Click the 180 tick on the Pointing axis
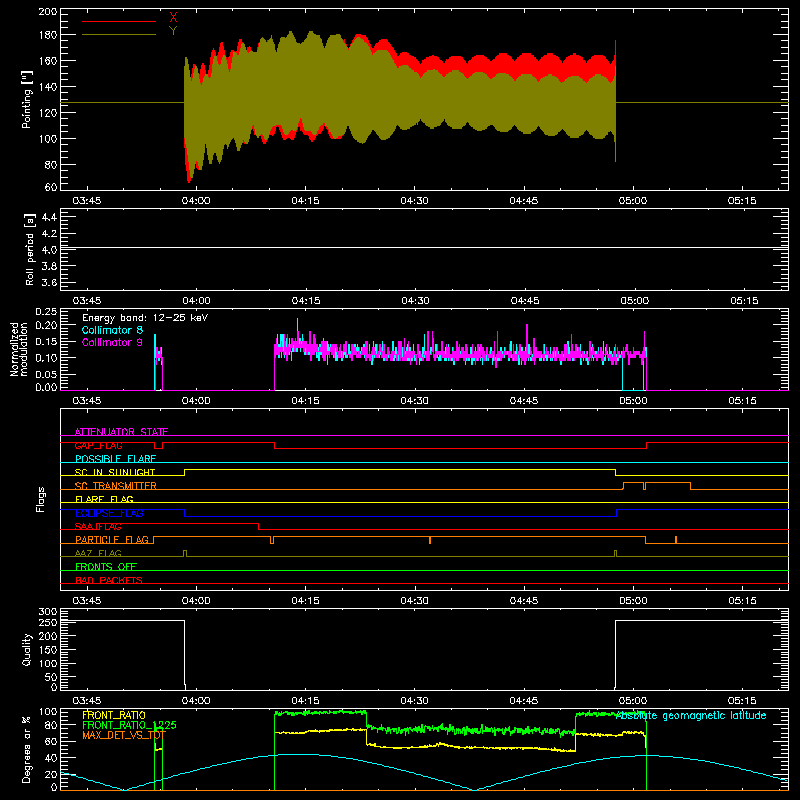The height and width of the screenshot is (800, 800). coord(48,35)
